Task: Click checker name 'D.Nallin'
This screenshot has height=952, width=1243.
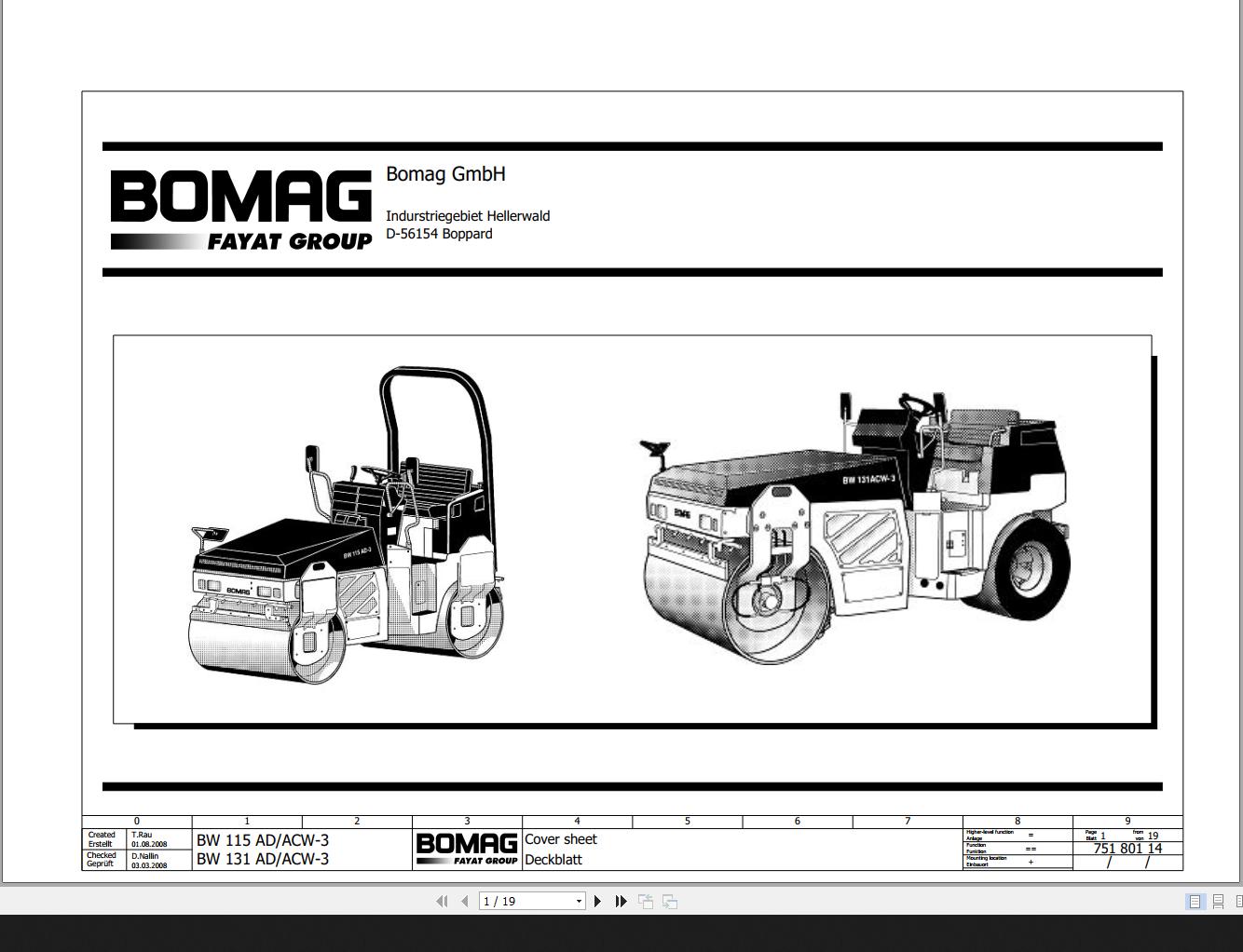Action: pos(144,855)
